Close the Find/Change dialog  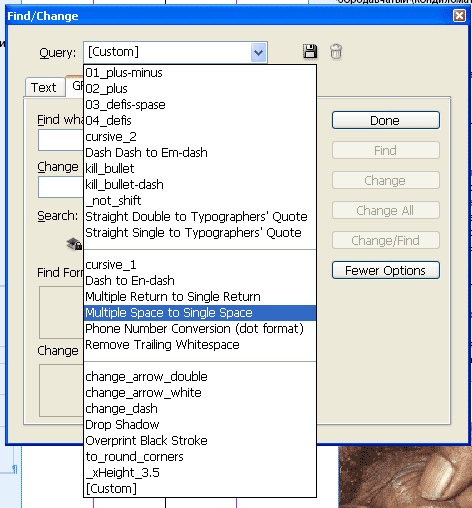(x=459, y=15)
